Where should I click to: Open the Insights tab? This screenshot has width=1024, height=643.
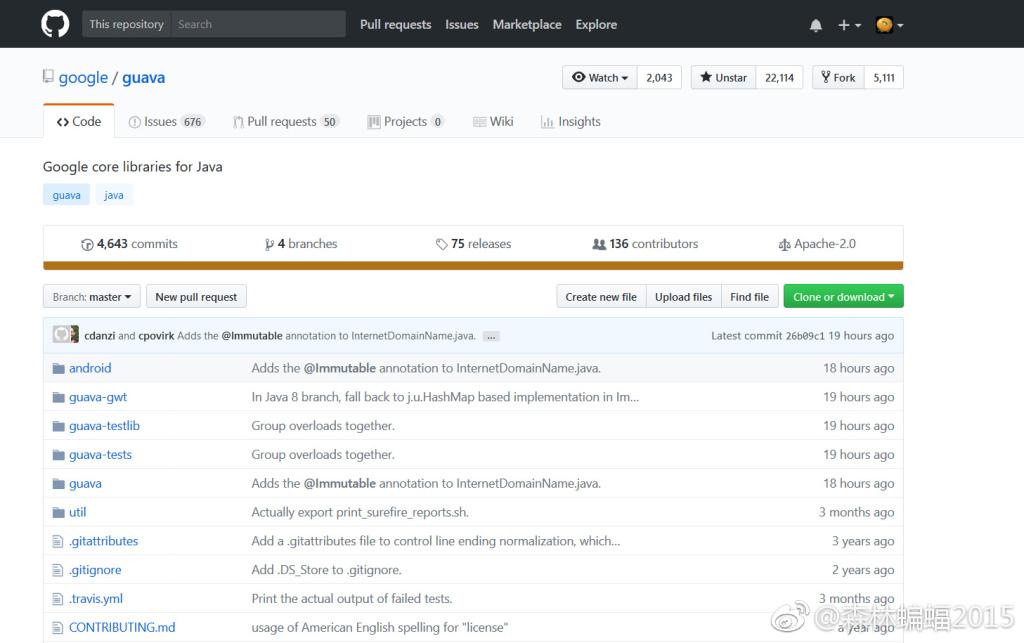pos(571,121)
